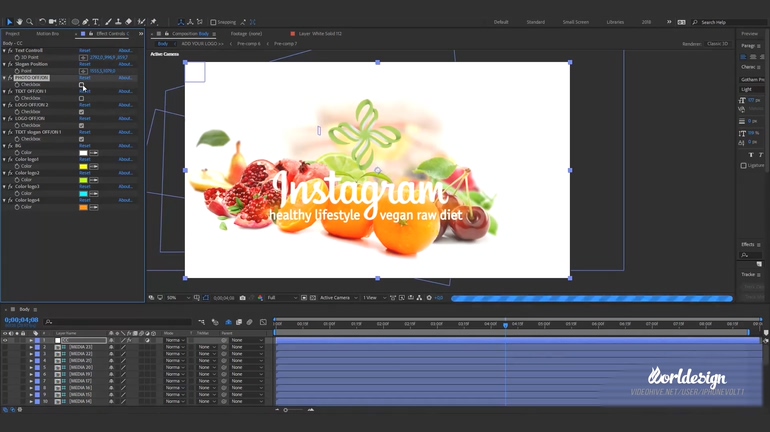Enable Motion Blur for all layers icon
The width and height of the screenshot is (770, 432).
pyautogui.click(x=249, y=322)
